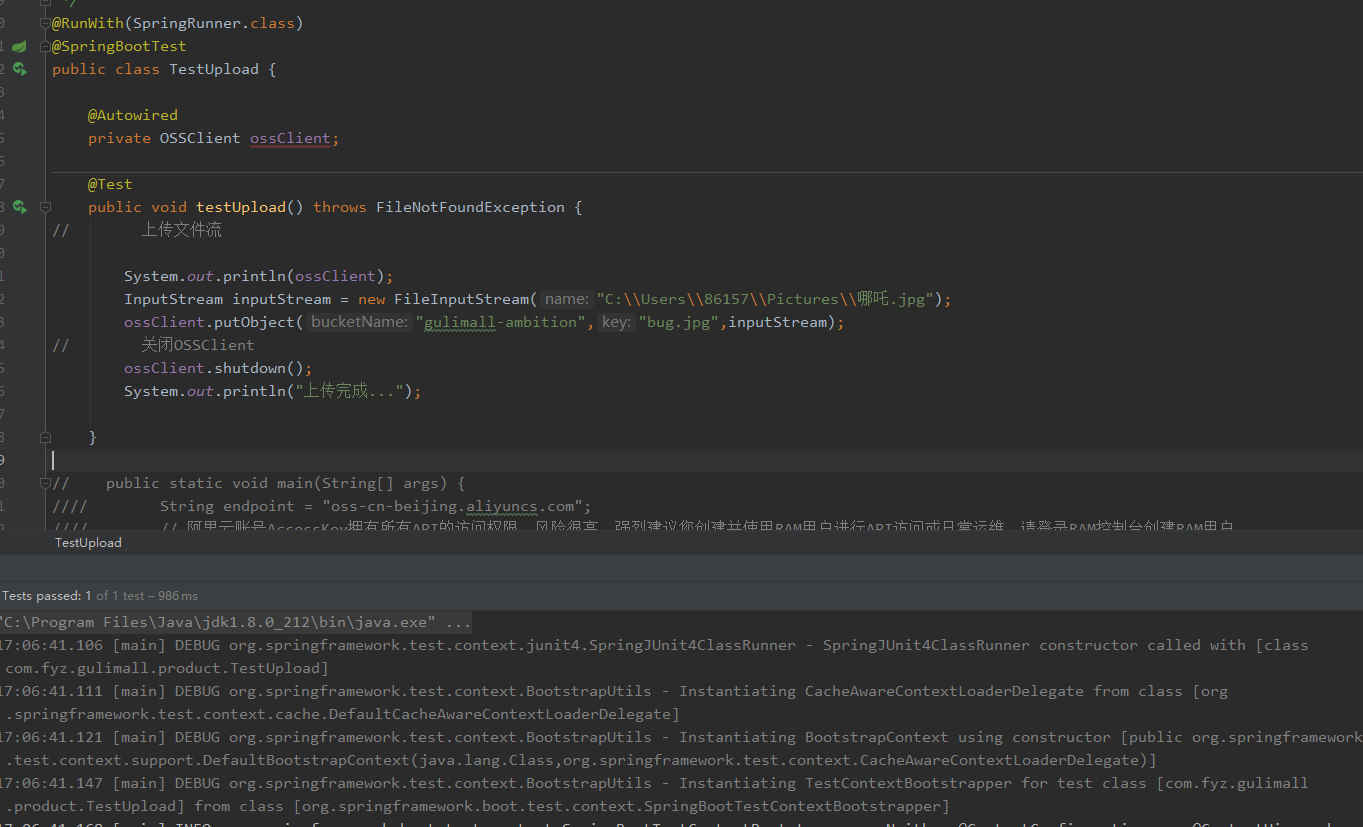Image resolution: width=1363 pixels, height=827 pixels.
Task: Toggle fold marker at commented-out main method
Action: point(45,483)
